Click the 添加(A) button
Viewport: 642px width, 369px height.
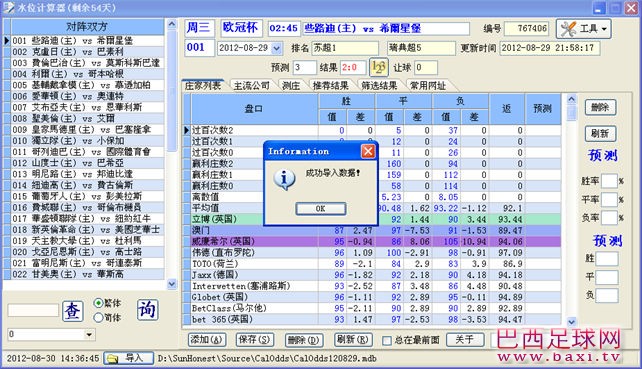coord(206,340)
